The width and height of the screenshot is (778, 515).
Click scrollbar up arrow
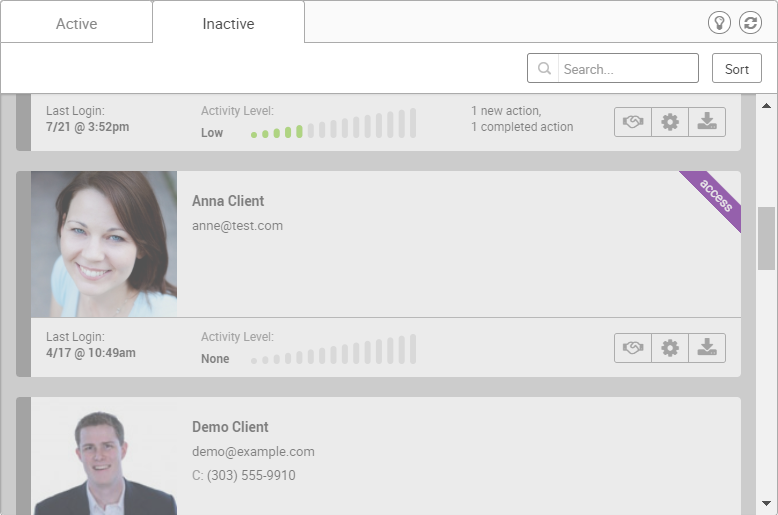[x=767, y=105]
